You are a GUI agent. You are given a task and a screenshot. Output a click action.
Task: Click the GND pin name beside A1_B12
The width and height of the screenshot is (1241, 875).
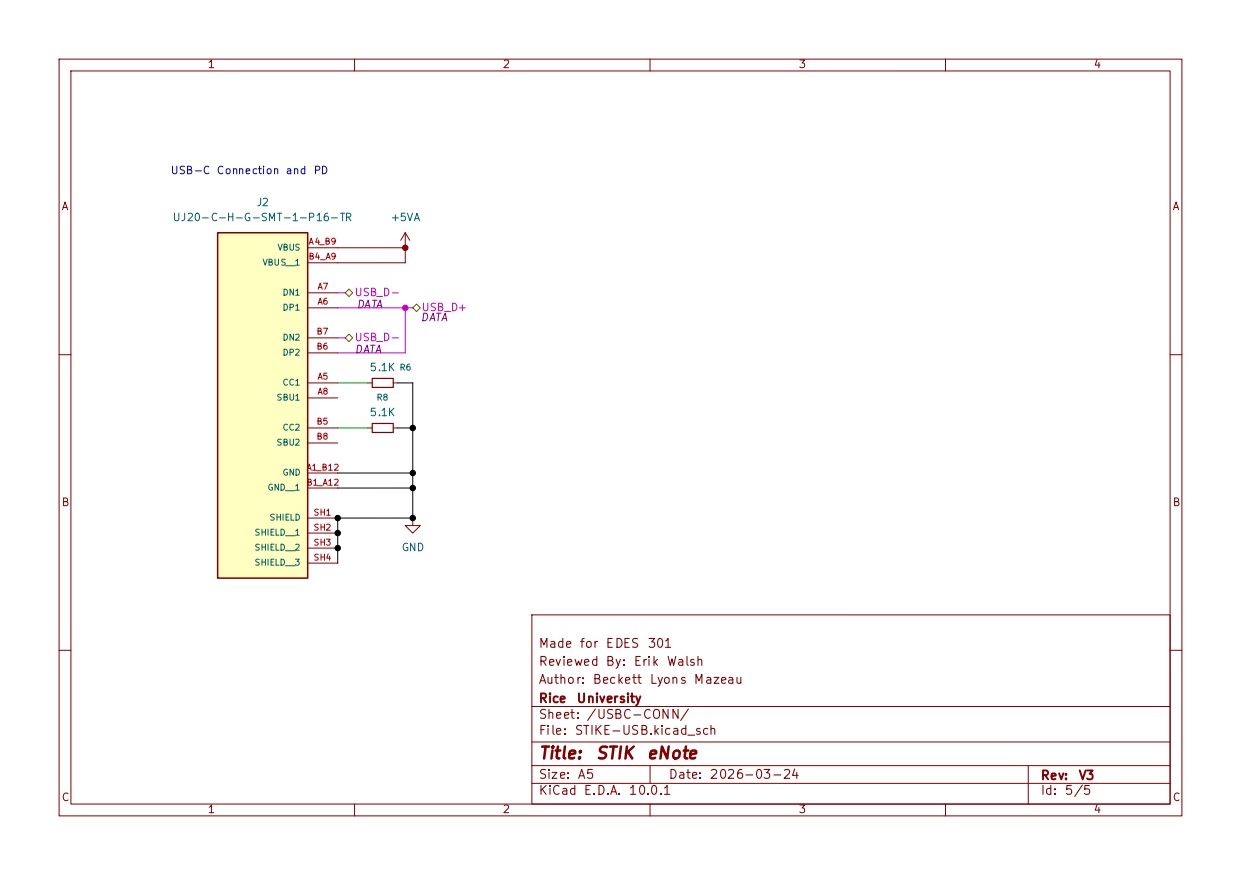[292, 472]
